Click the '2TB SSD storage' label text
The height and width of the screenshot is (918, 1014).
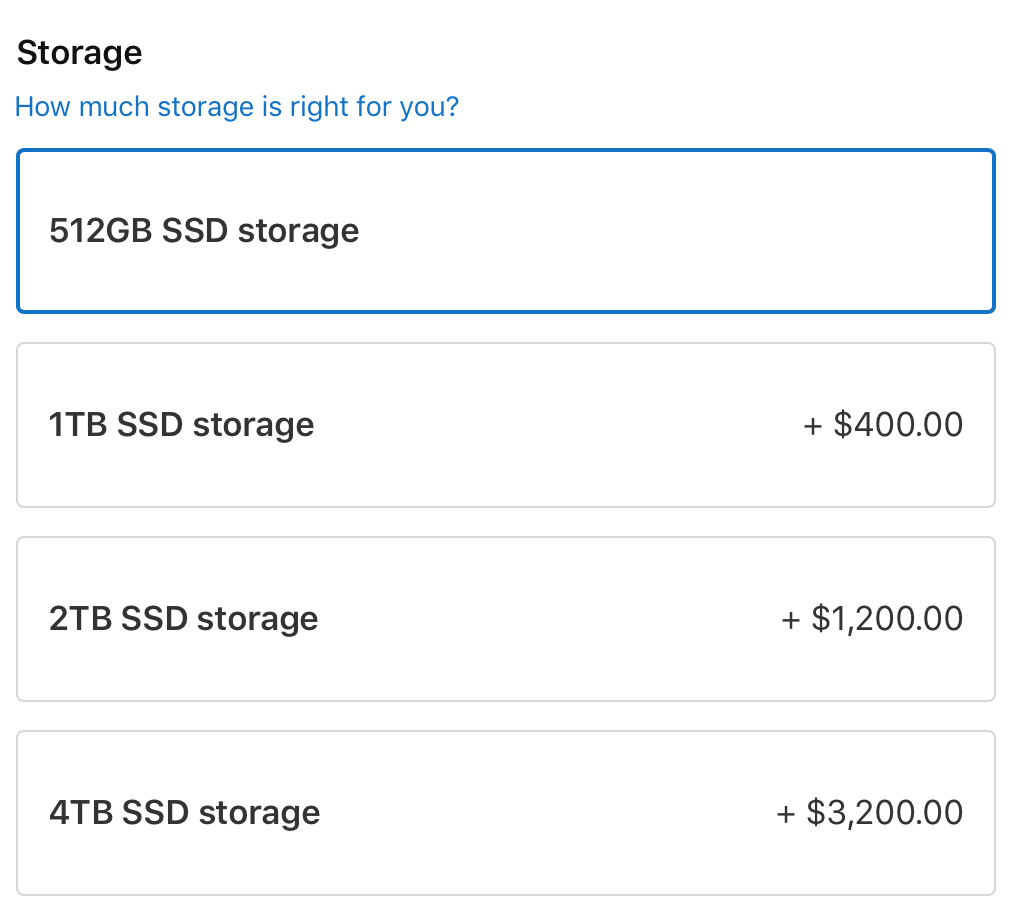183,619
